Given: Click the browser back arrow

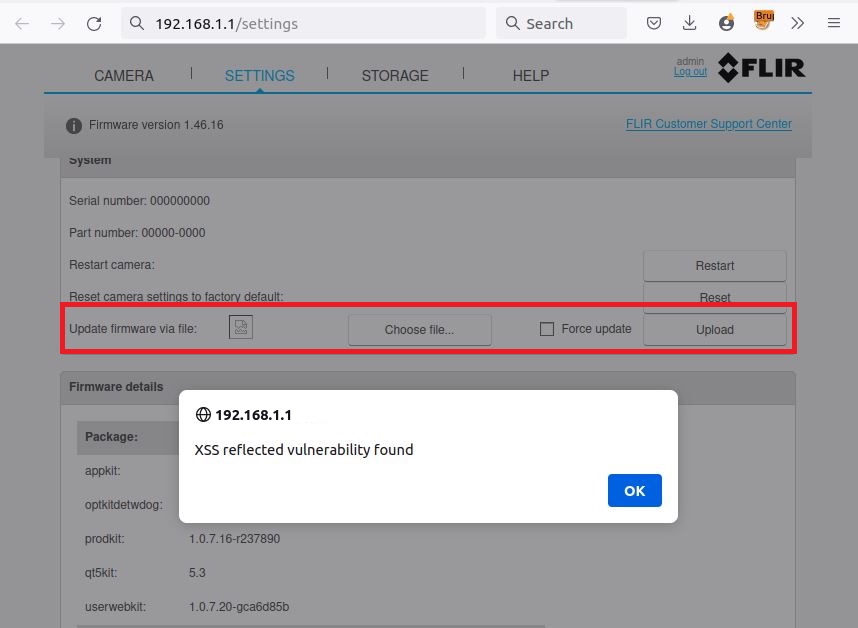Looking at the screenshot, I should coord(22,23).
